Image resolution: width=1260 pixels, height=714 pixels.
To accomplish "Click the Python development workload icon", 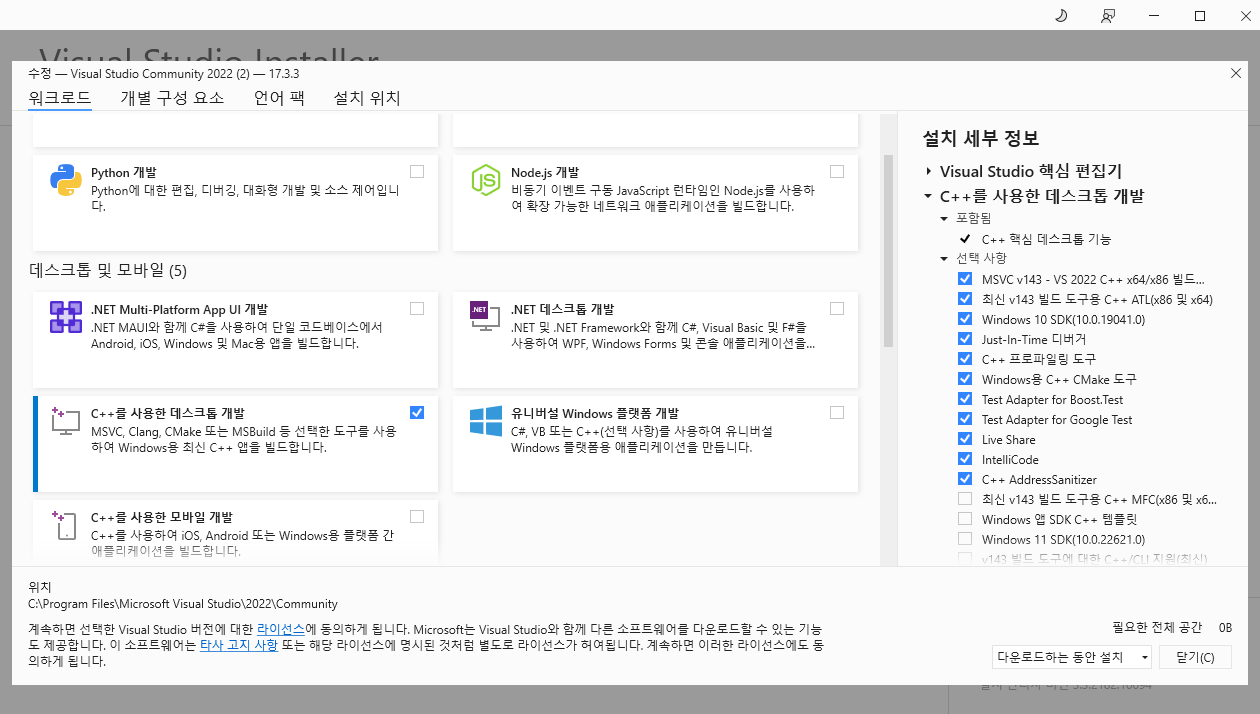I will pyautogui.click(x=66, y=180).
